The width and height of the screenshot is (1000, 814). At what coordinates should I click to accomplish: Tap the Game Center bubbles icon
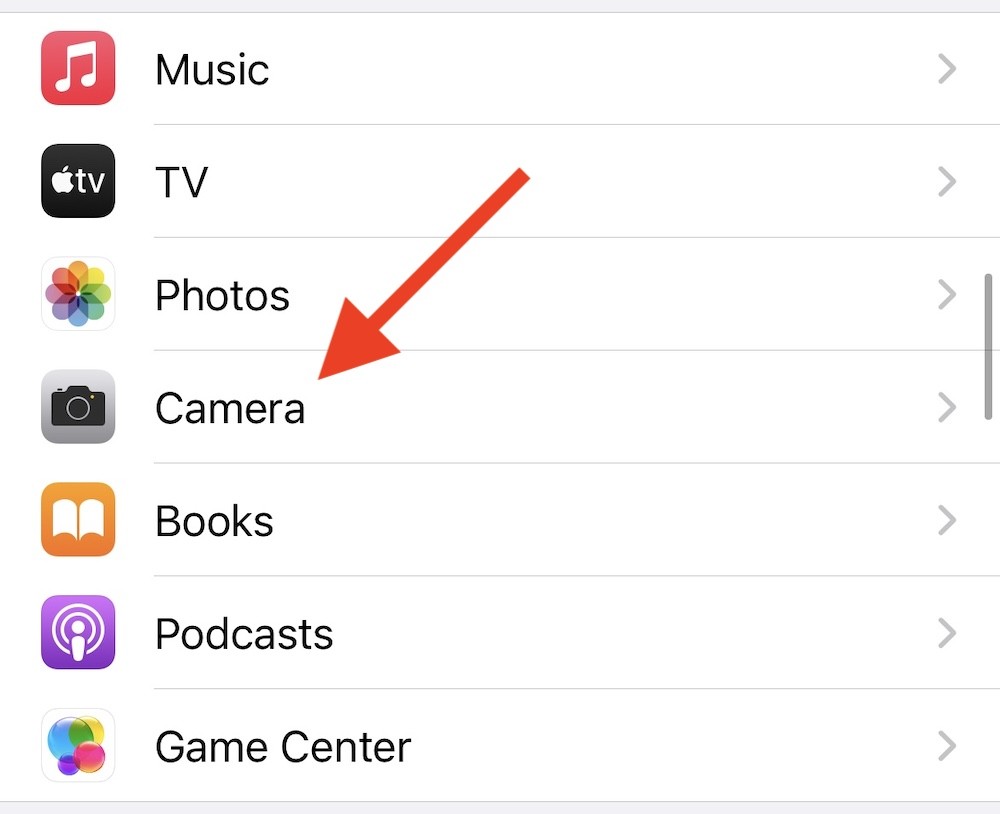coord(78,746)
